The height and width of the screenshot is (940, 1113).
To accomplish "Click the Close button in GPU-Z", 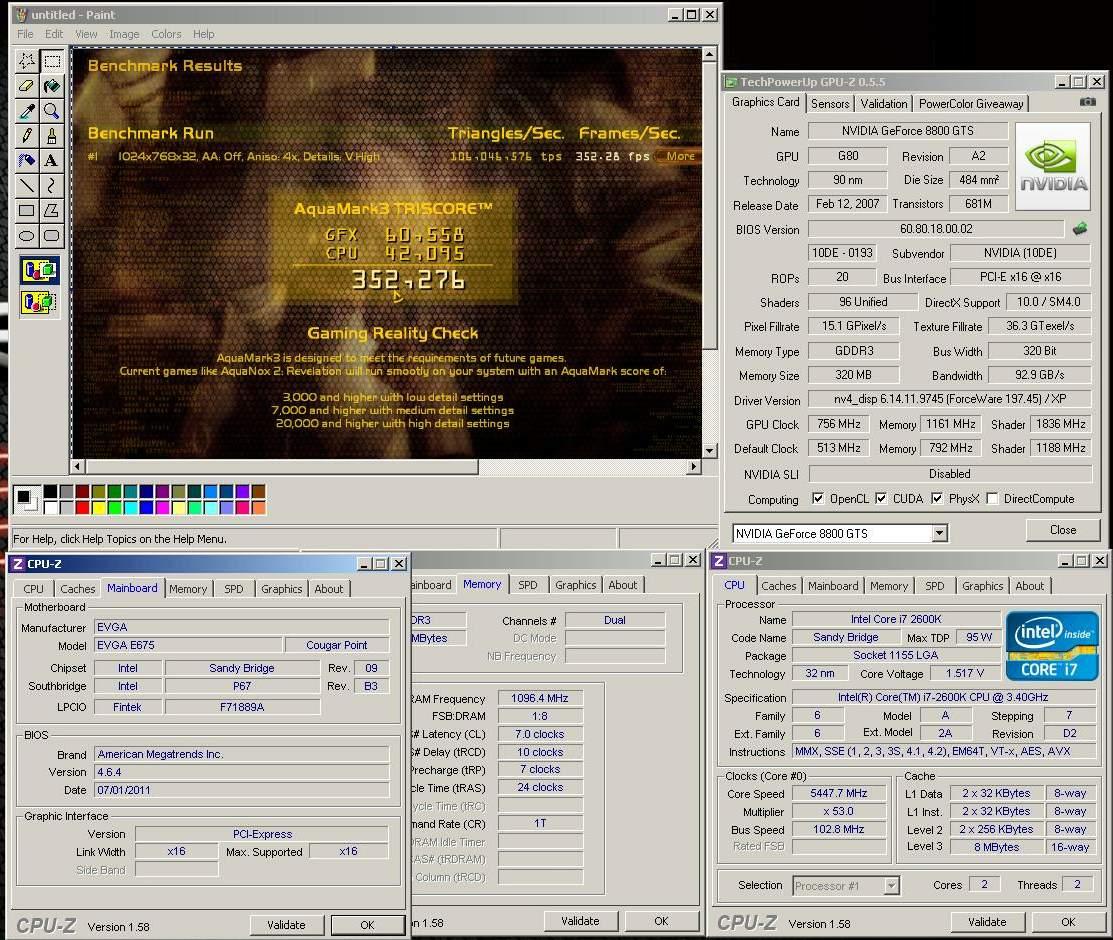I will coord(1063,530).
